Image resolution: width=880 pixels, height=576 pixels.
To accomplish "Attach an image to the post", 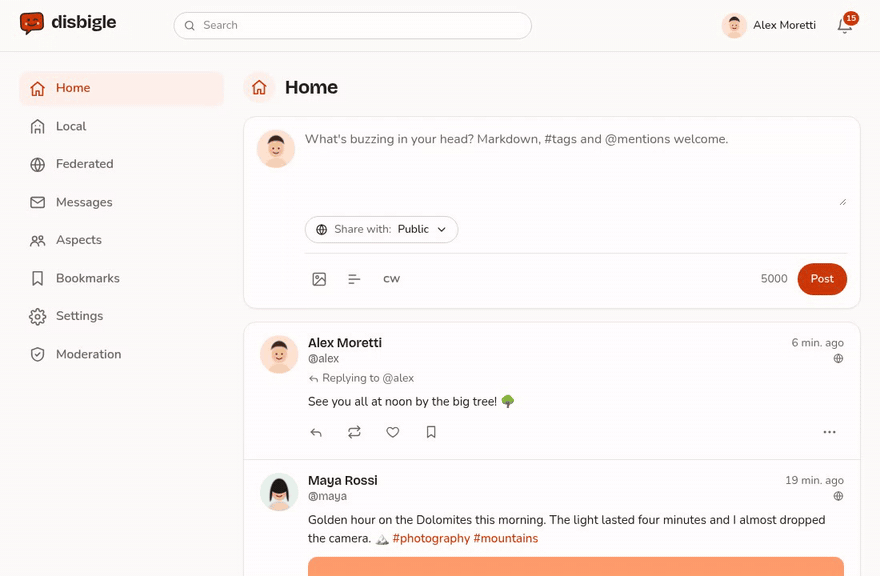I will point(319,279).
